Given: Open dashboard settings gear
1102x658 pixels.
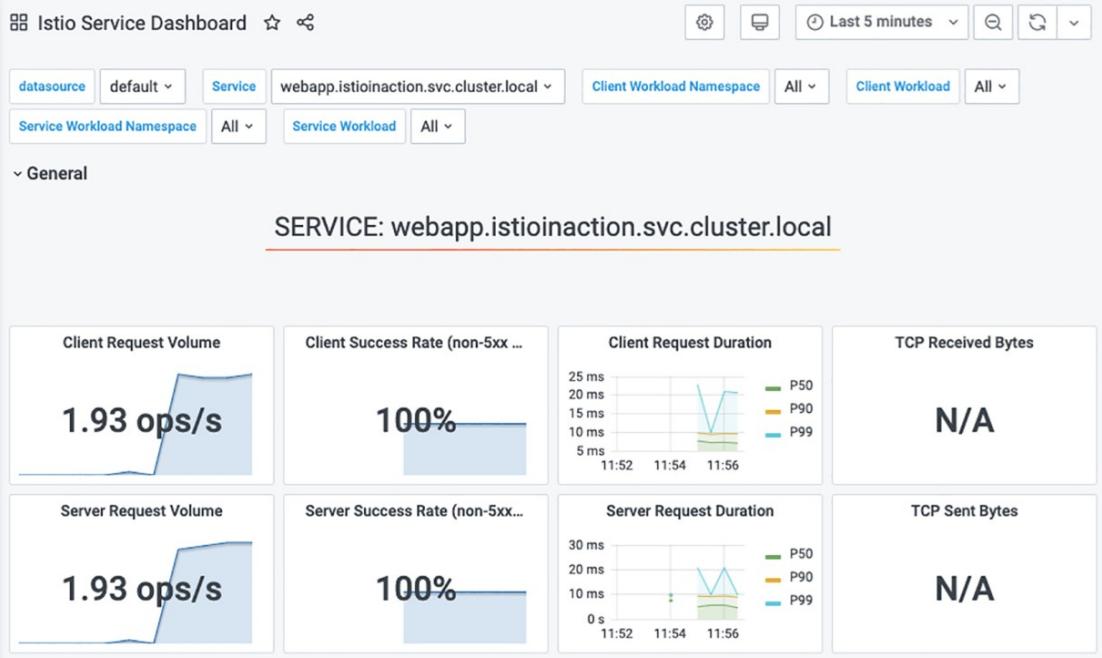Looking at the screenshot, I should [x=704, y=22].
